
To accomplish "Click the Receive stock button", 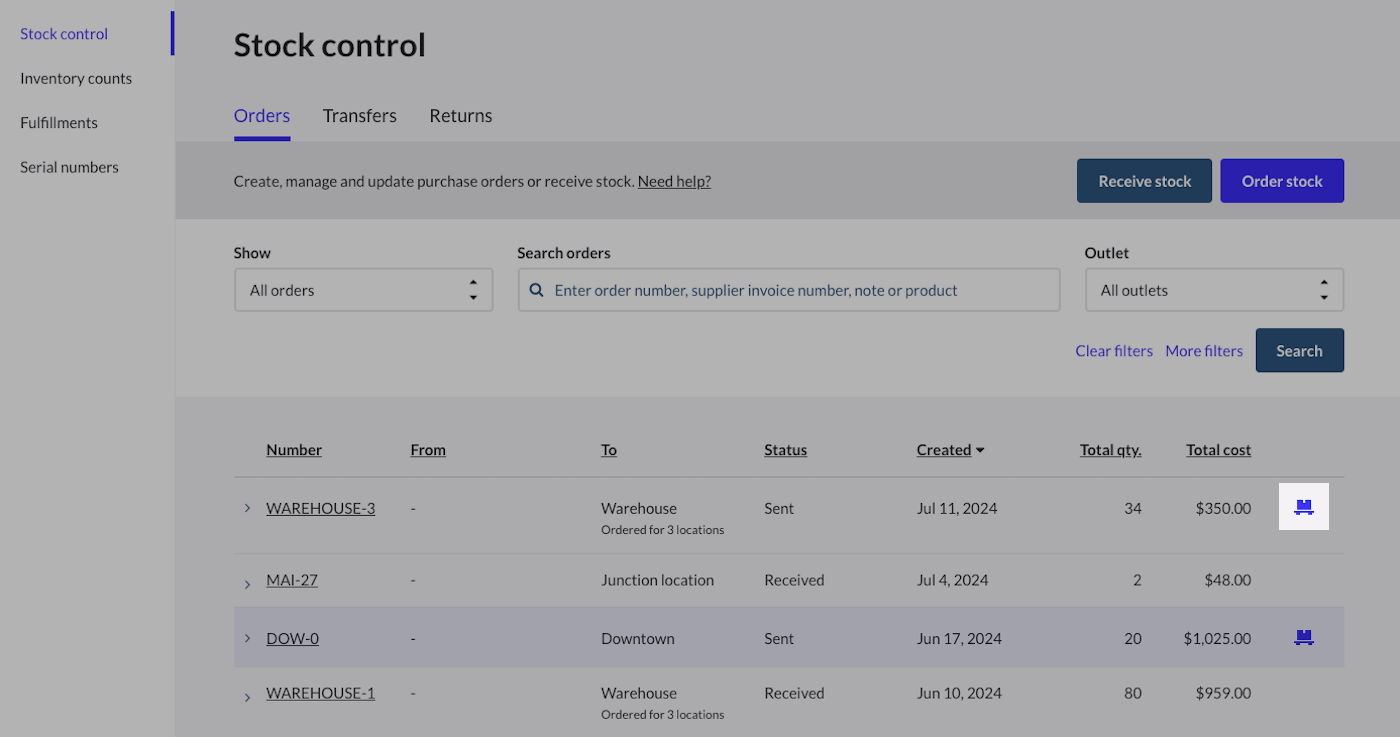I will pyautogui.click(x=1144, y=181).
